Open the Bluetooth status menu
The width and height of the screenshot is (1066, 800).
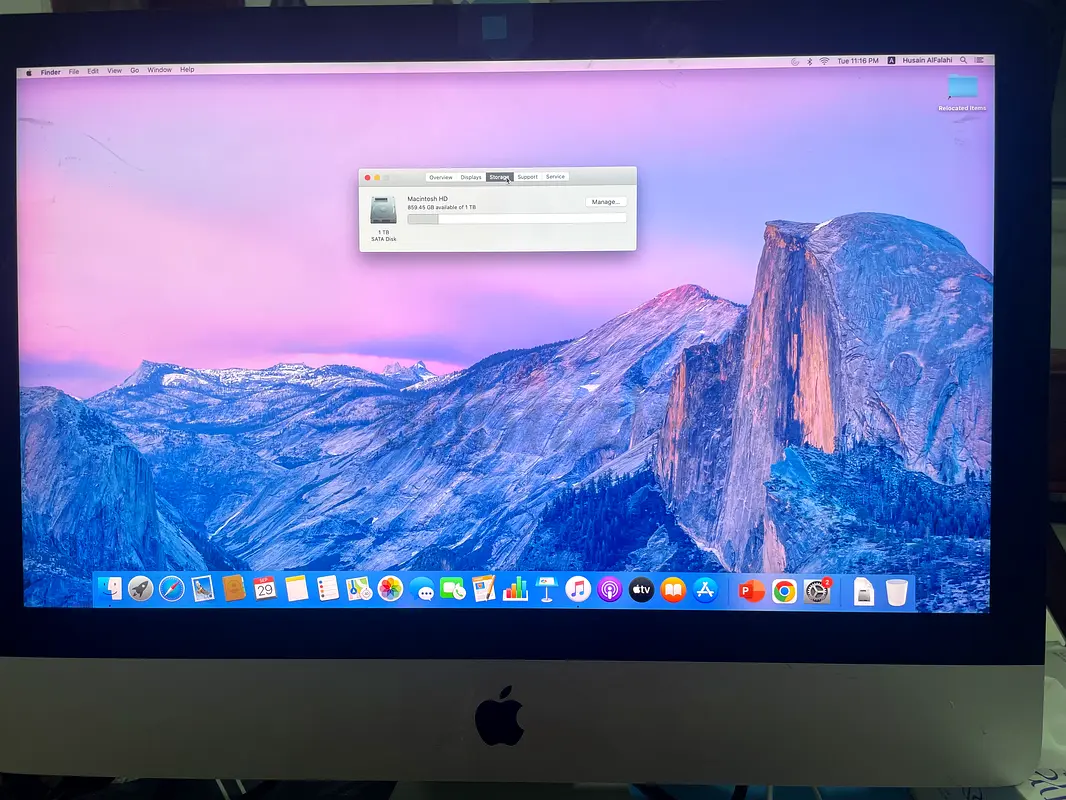point(810,61)
